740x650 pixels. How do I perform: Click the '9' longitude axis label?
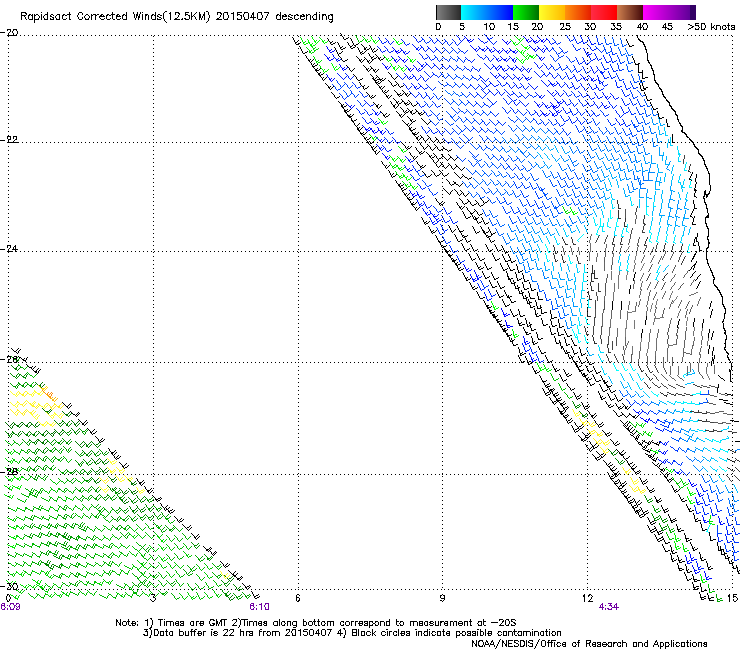(442, 598)
